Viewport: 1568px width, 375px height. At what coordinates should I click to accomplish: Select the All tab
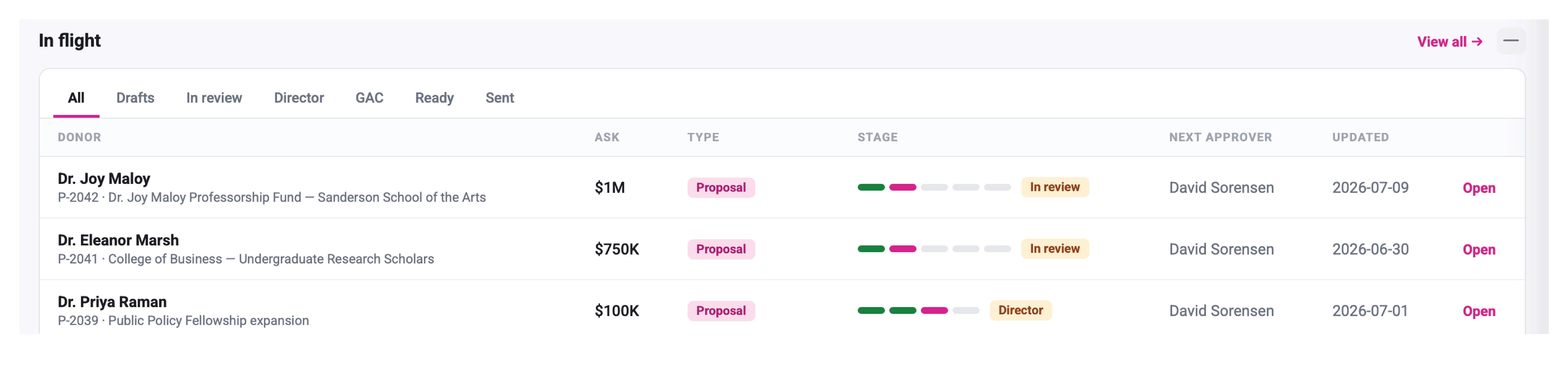point(76,98)
